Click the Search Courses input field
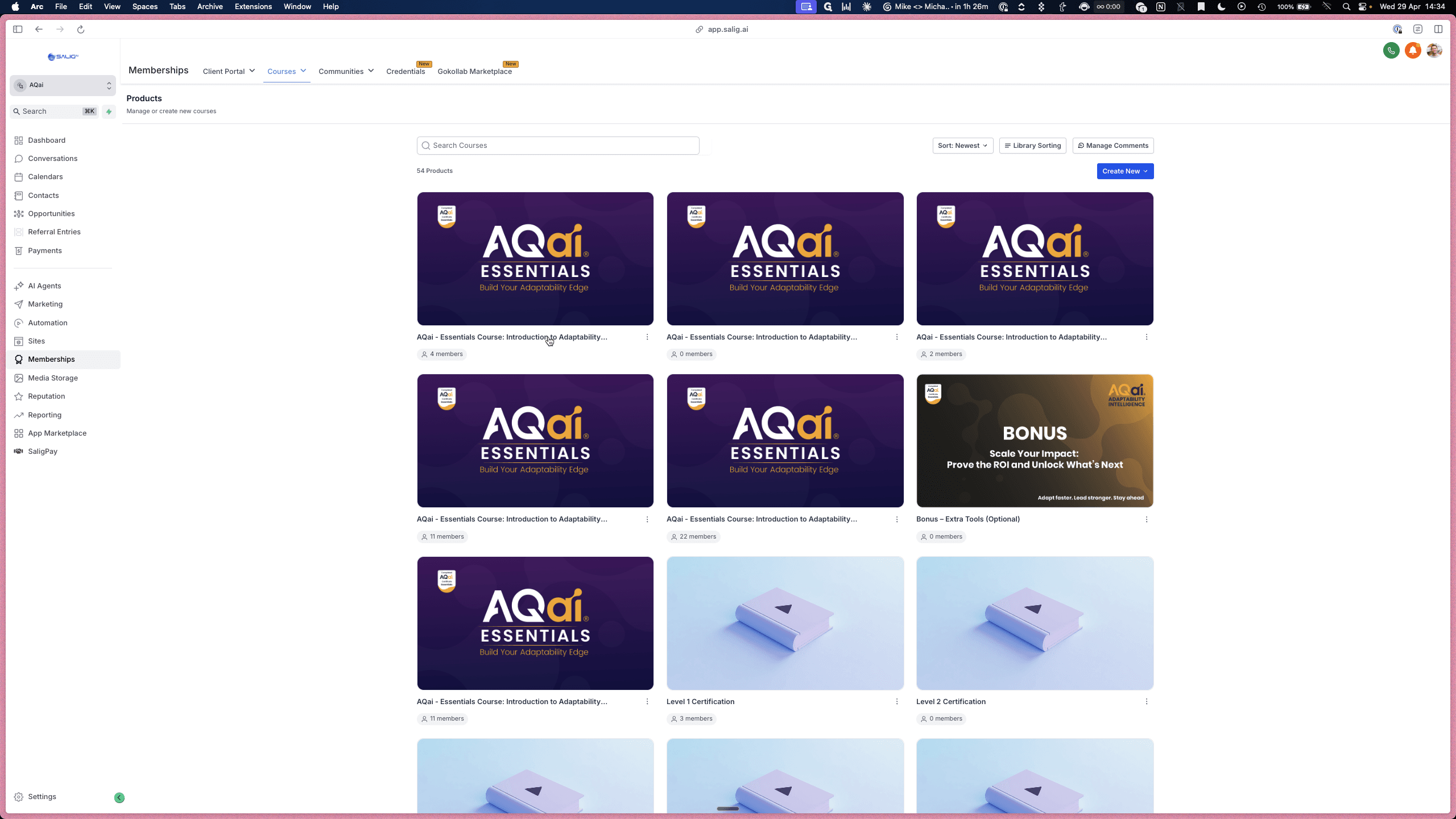Viewport: 1456px width, 819px height. tap(558, 146)
